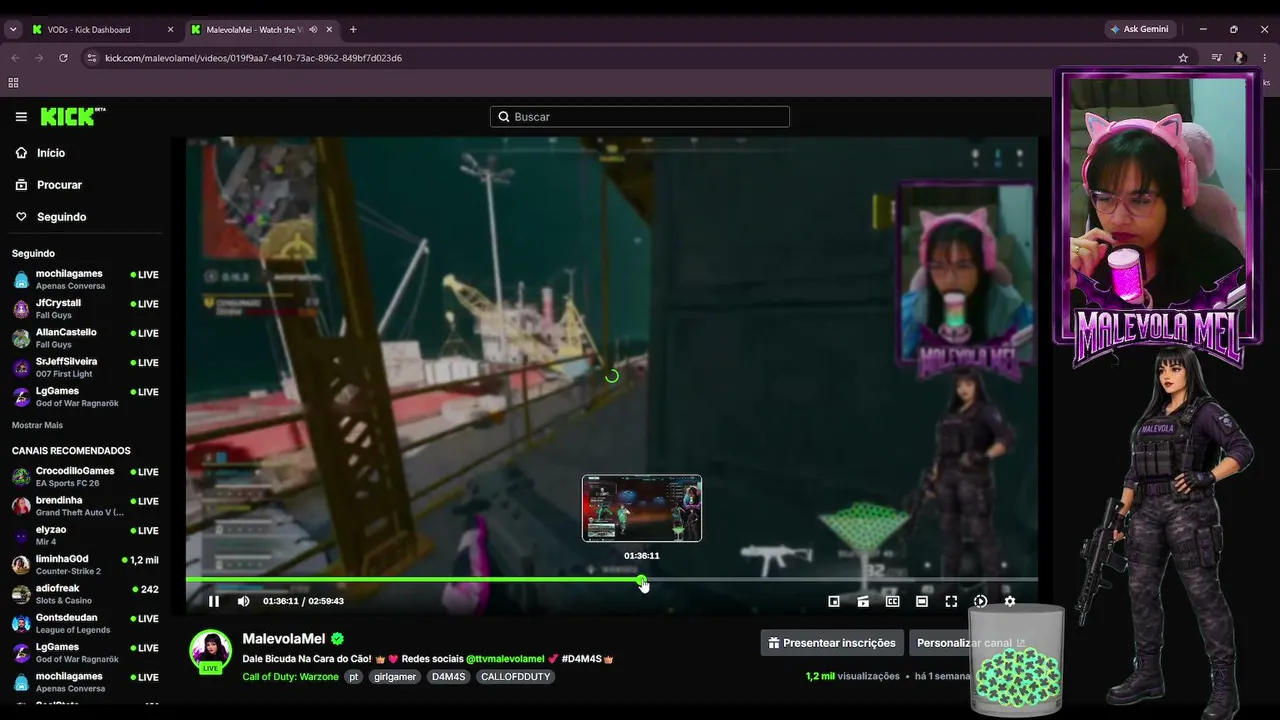Click the brendinha avatar icon

click(21, 506)
